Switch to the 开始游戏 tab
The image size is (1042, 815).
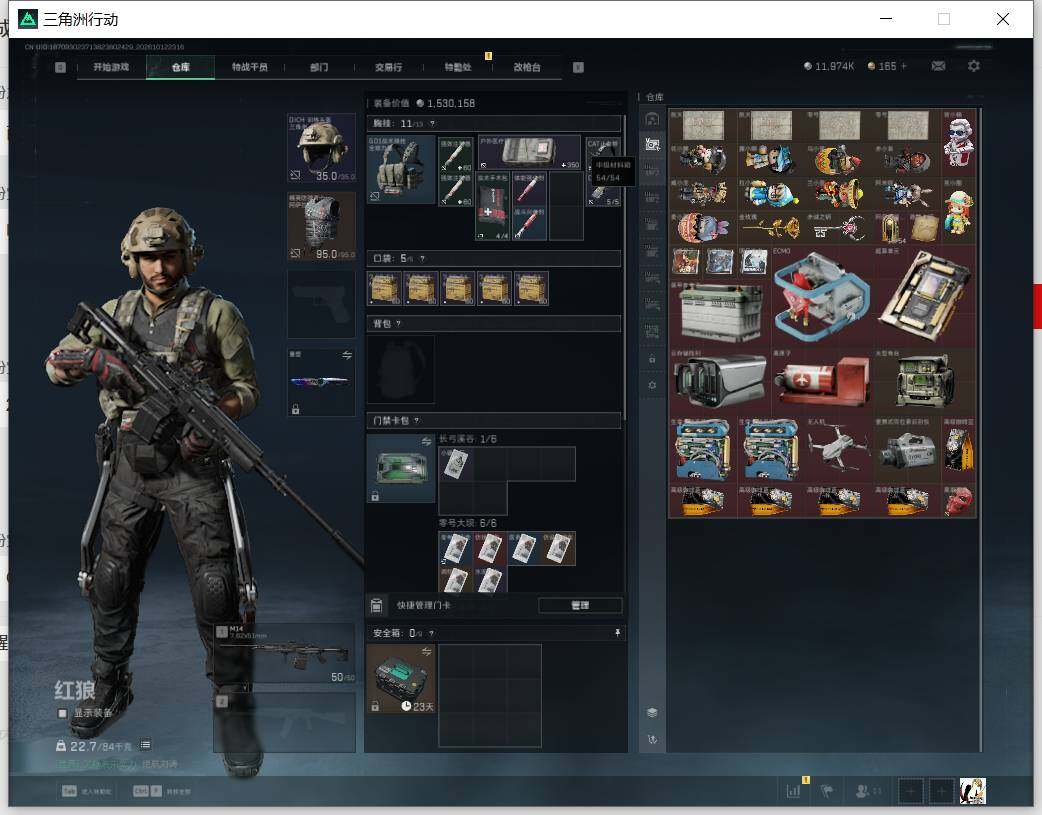click(111, 67)
